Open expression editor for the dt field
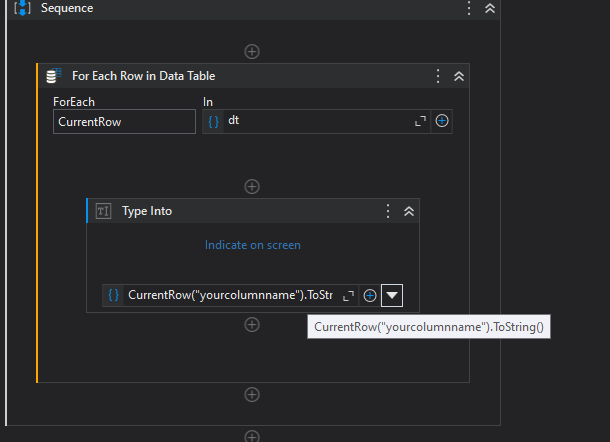The height and width of the screenshot is (442, 610). click(420, 121)
